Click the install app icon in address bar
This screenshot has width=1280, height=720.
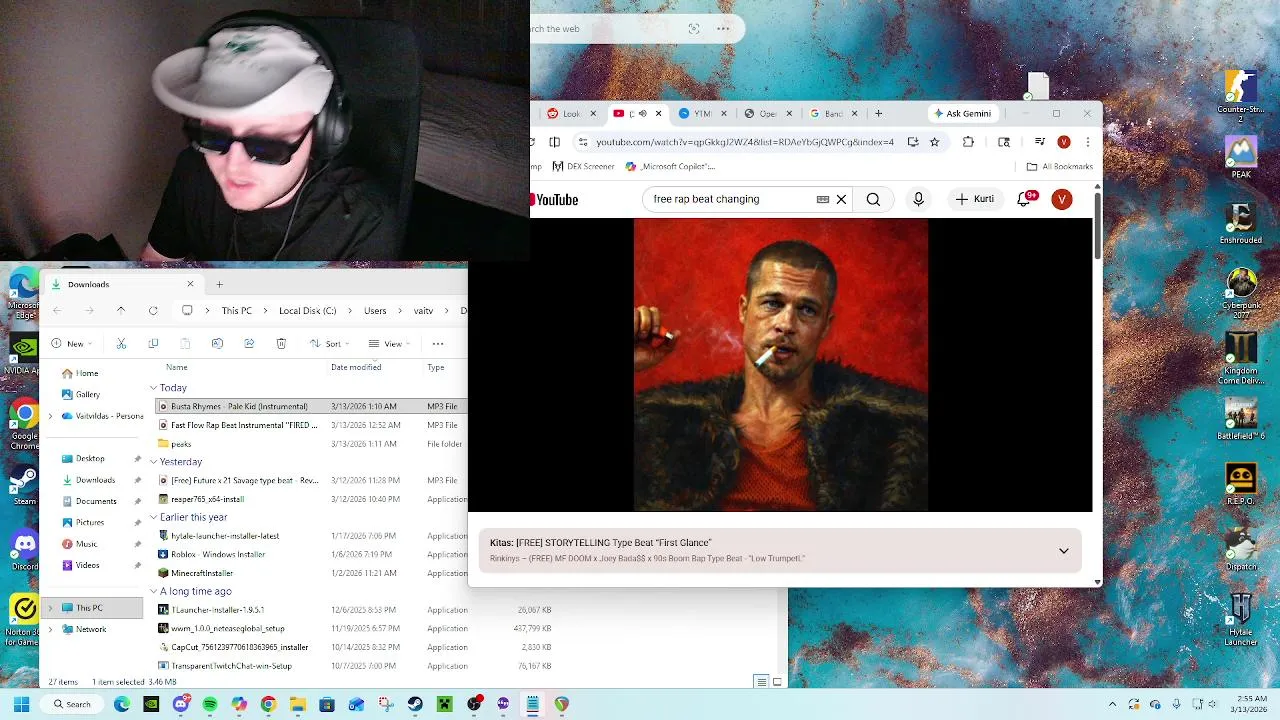[x=913, y=142]
